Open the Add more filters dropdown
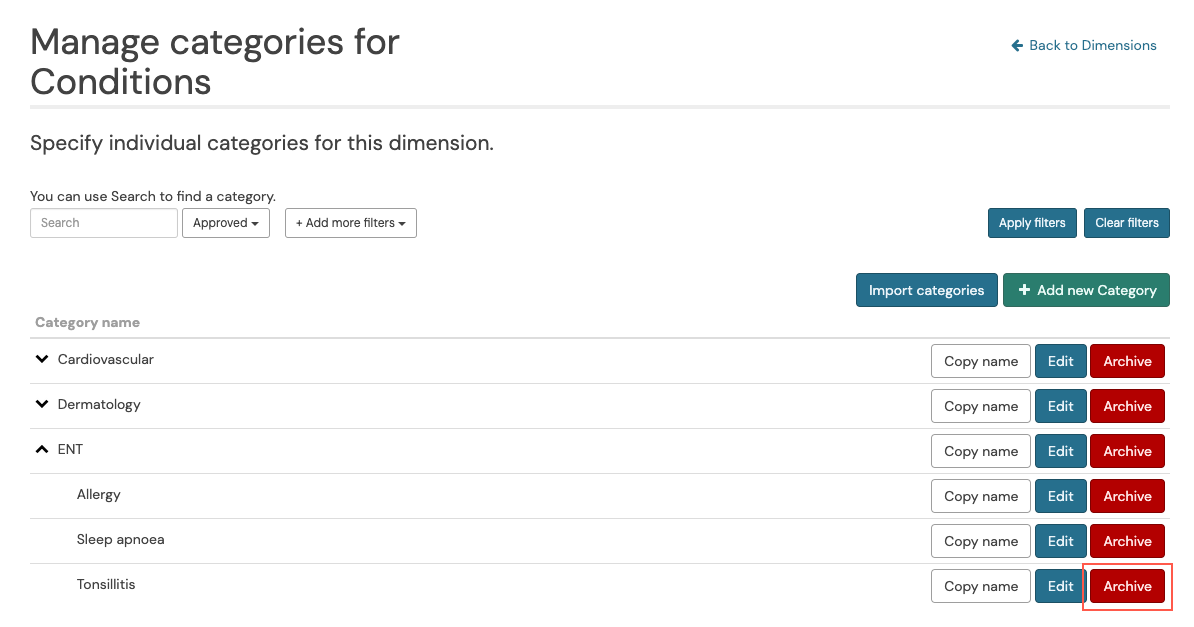The width and height of the screenshot is (1194, 627). [x=350, y=222]
